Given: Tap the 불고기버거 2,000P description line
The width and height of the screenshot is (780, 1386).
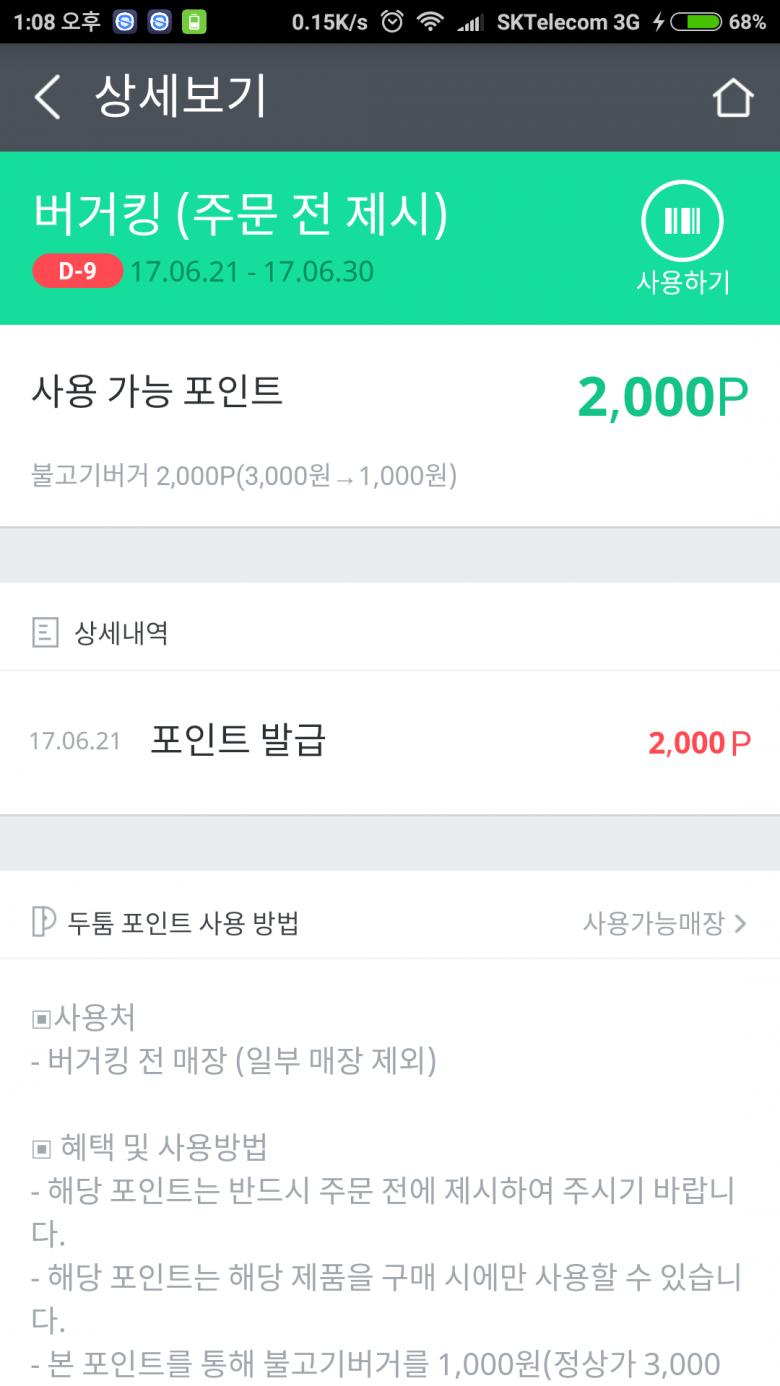Looking at the screenshot, I should coord(244,476).
